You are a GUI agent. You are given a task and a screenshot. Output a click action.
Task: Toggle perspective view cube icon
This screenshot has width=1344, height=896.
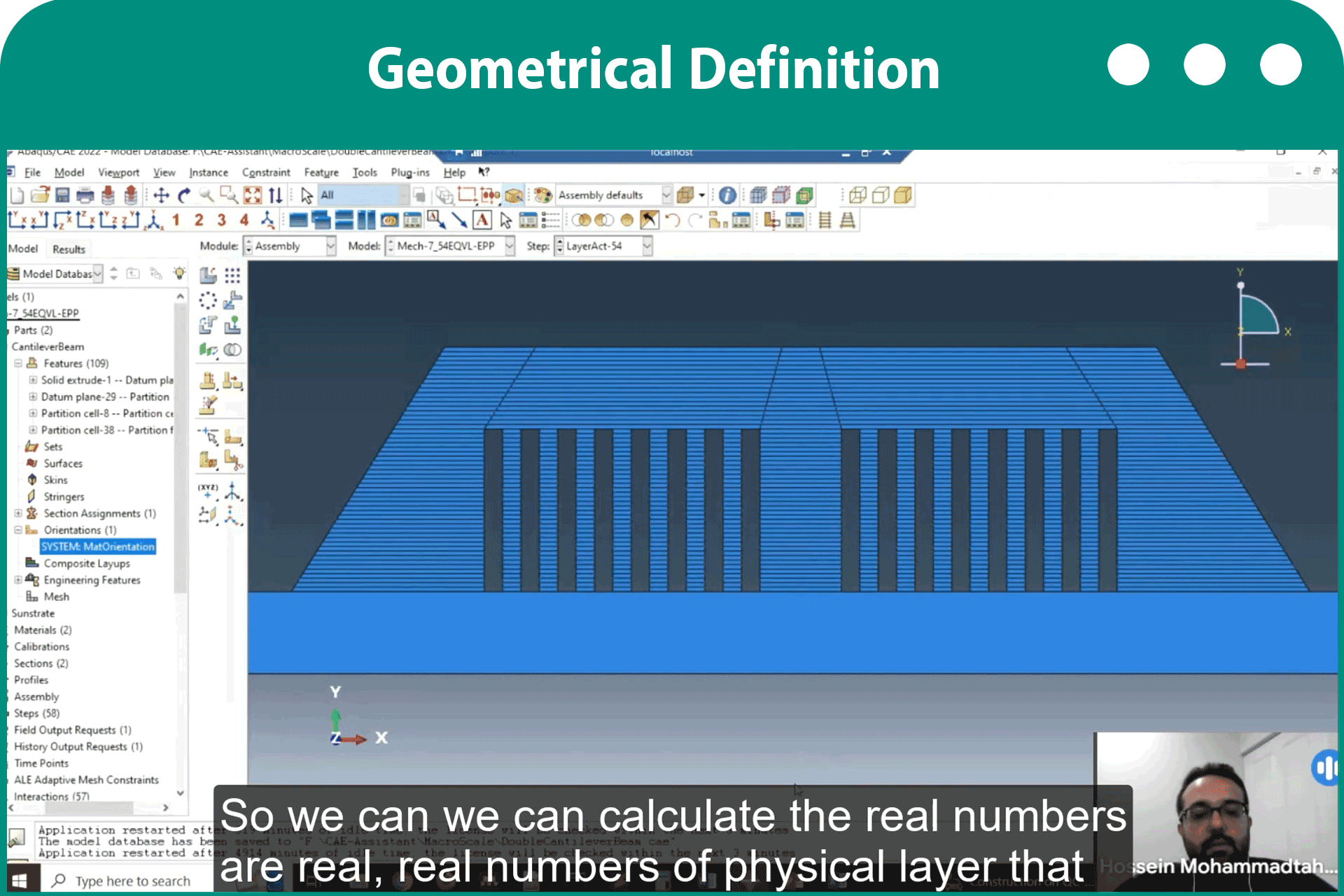pos(685,195)
